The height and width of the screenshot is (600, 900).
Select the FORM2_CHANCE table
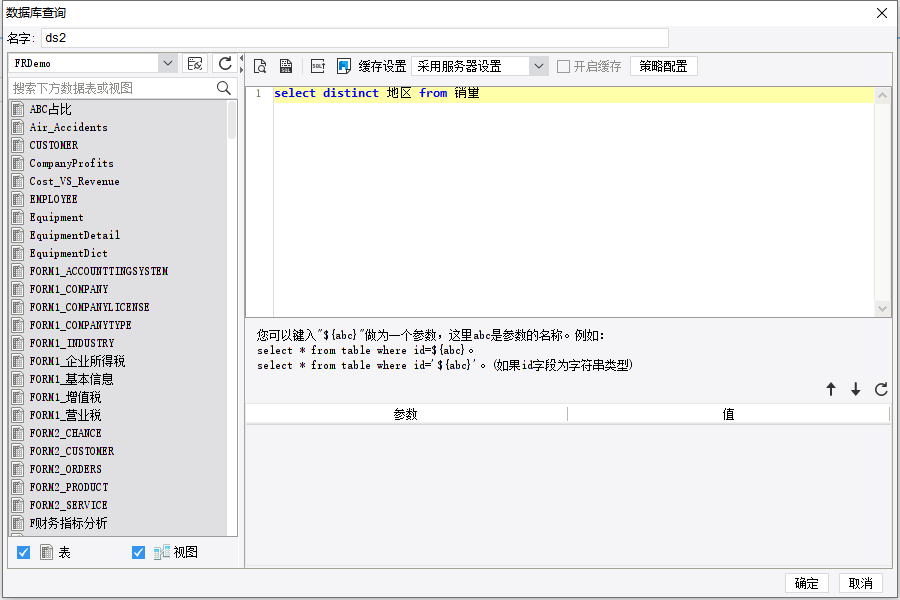tap(65, 433)
